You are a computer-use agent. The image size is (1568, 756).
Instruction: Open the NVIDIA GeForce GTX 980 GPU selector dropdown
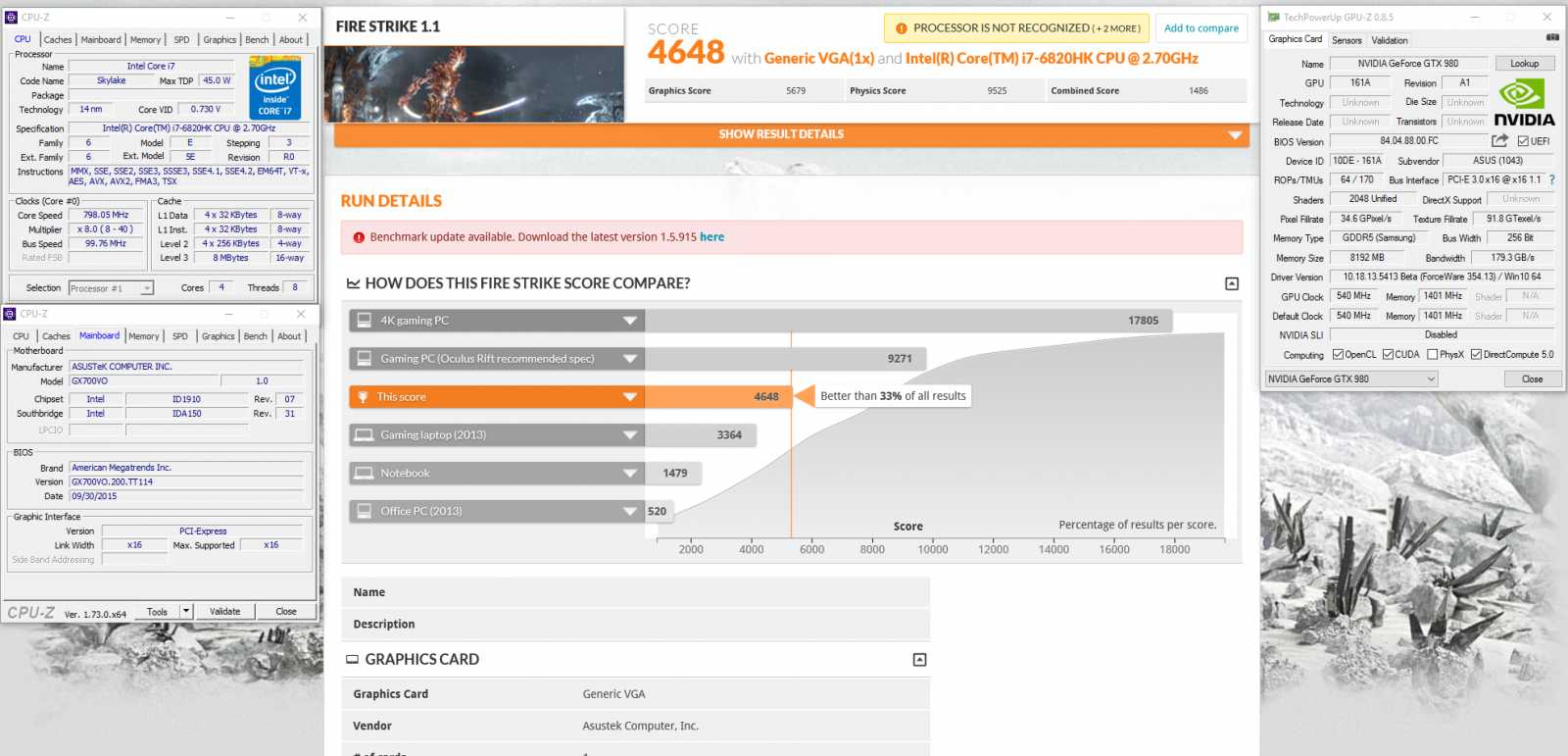1351,378
